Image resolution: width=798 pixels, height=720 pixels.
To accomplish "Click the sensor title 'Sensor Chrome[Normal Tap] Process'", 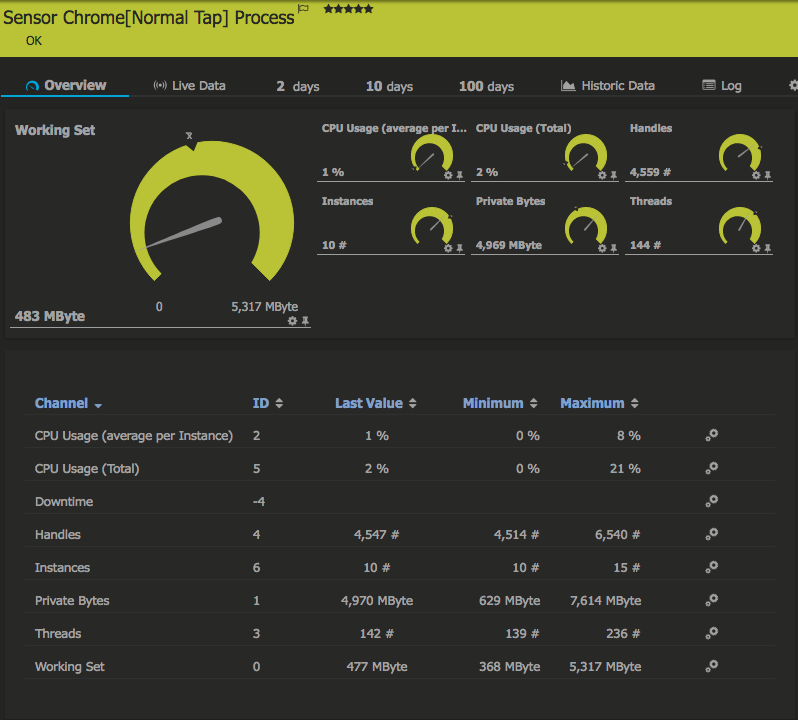I will (x=149, y=18).
